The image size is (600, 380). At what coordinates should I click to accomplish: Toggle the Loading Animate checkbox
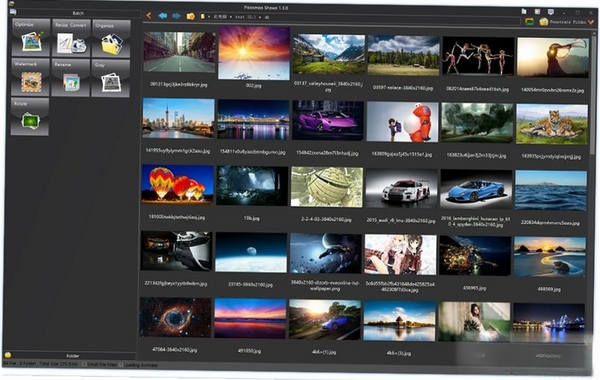click(121, 365)
